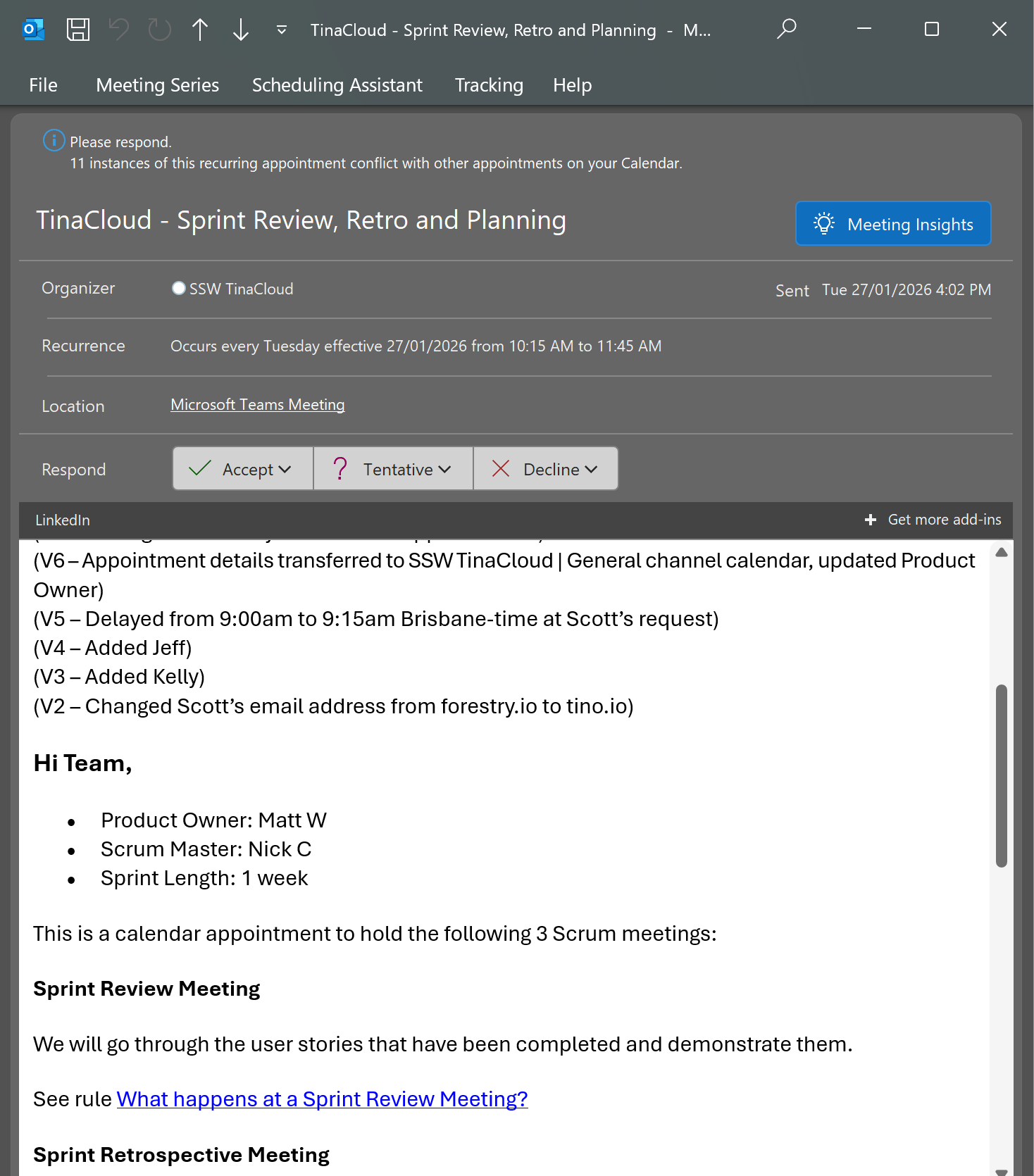Viewport: 1034px width, 1176px height.
Task: Expand the Decline response dropdown
Action: click(x=591, y=469)
